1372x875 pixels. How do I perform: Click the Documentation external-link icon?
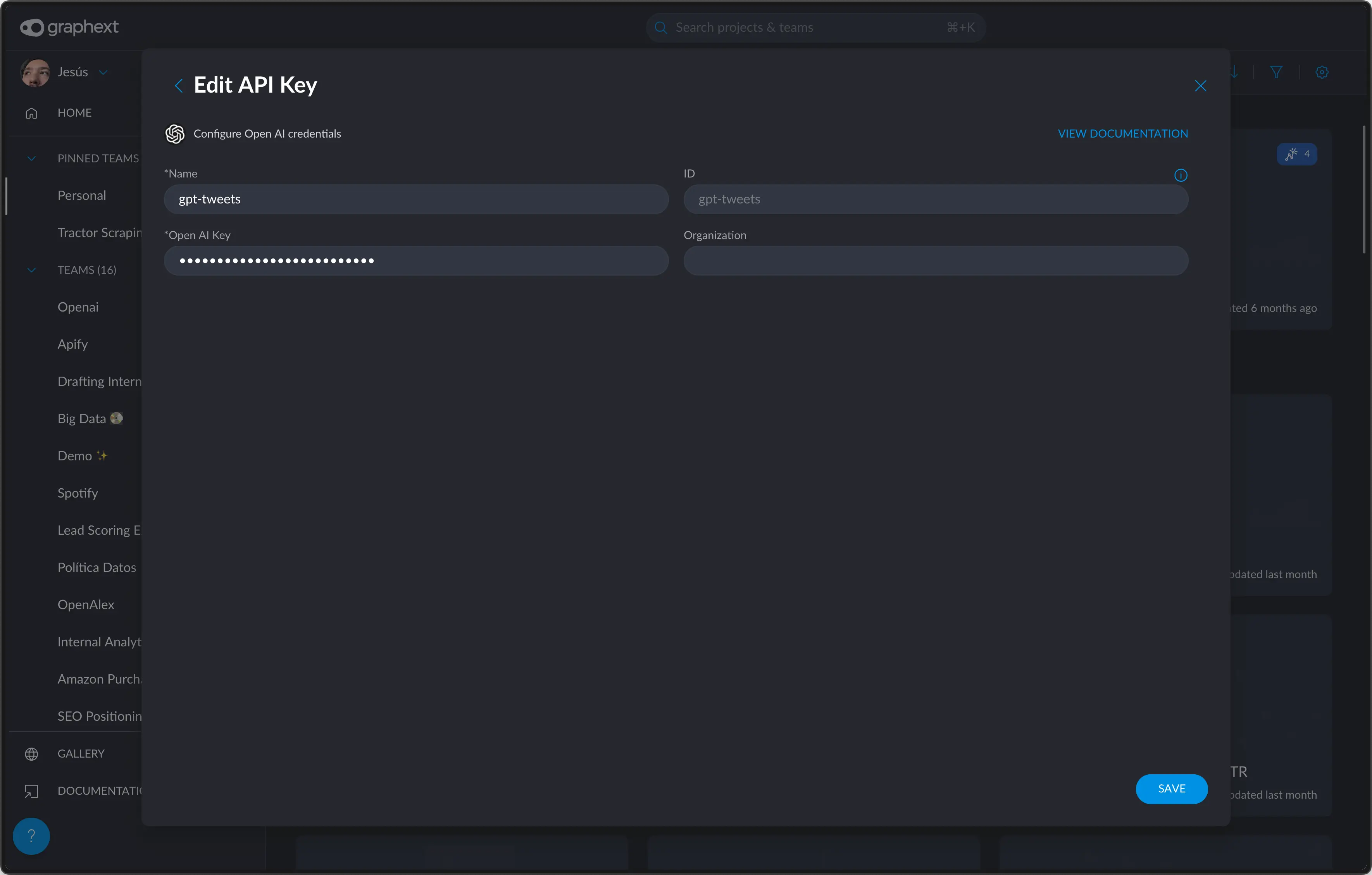pos(31,791)
